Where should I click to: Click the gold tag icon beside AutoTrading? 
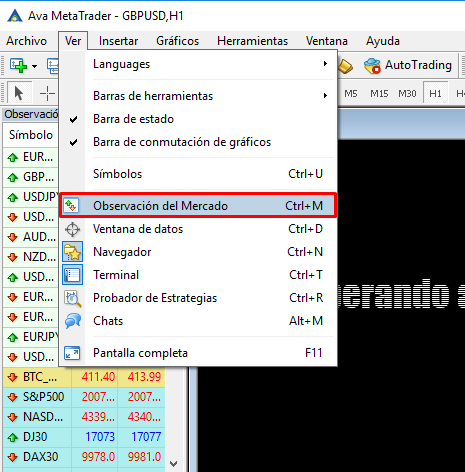pyautogui.click(x=345, y=66)
